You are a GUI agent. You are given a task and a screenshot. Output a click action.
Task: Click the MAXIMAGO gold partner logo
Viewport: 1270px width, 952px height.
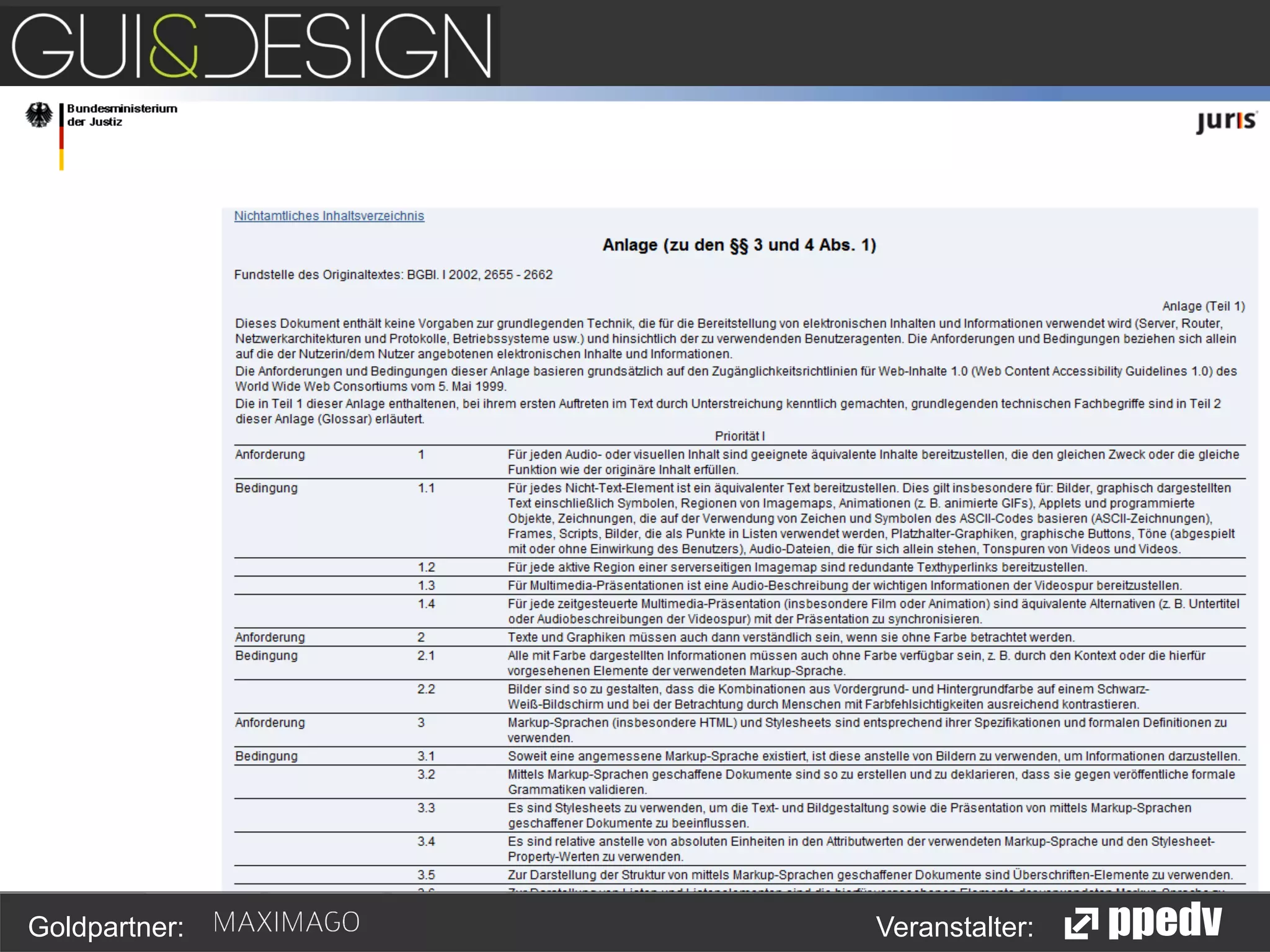pos(286,922)
